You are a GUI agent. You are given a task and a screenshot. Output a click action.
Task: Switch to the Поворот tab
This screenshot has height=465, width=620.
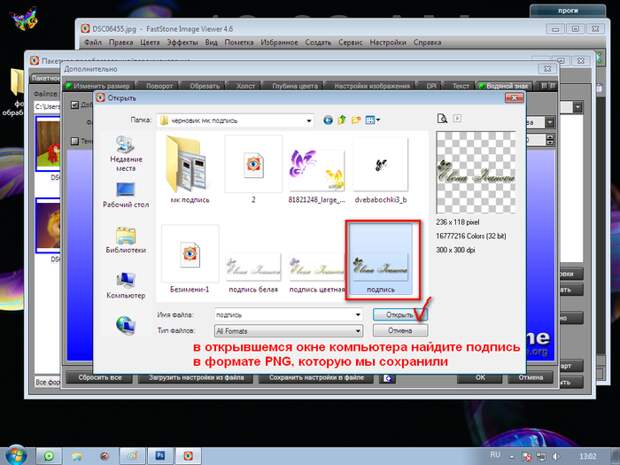[x=159, y=86]
